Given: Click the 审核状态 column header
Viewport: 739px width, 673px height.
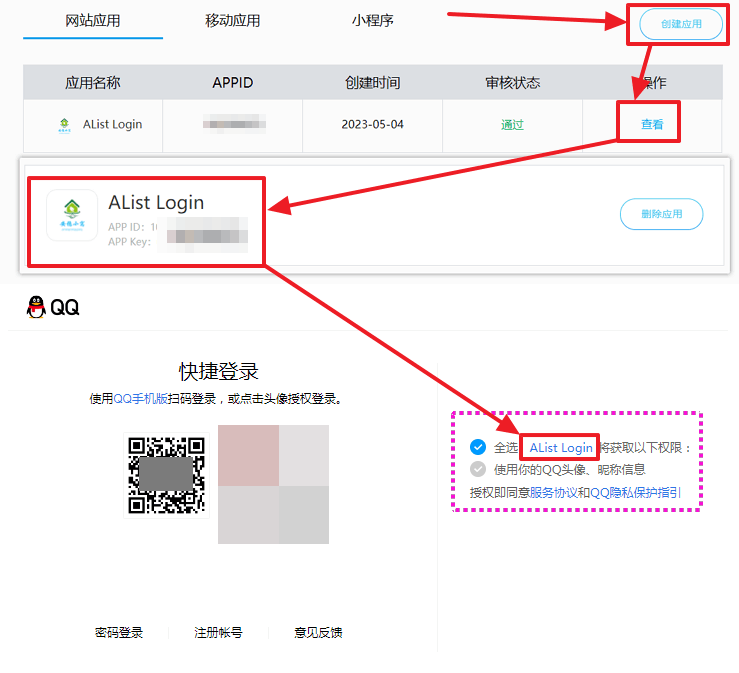Looking at the screenshot, I should pyautogui.click(x=512, y=82).
